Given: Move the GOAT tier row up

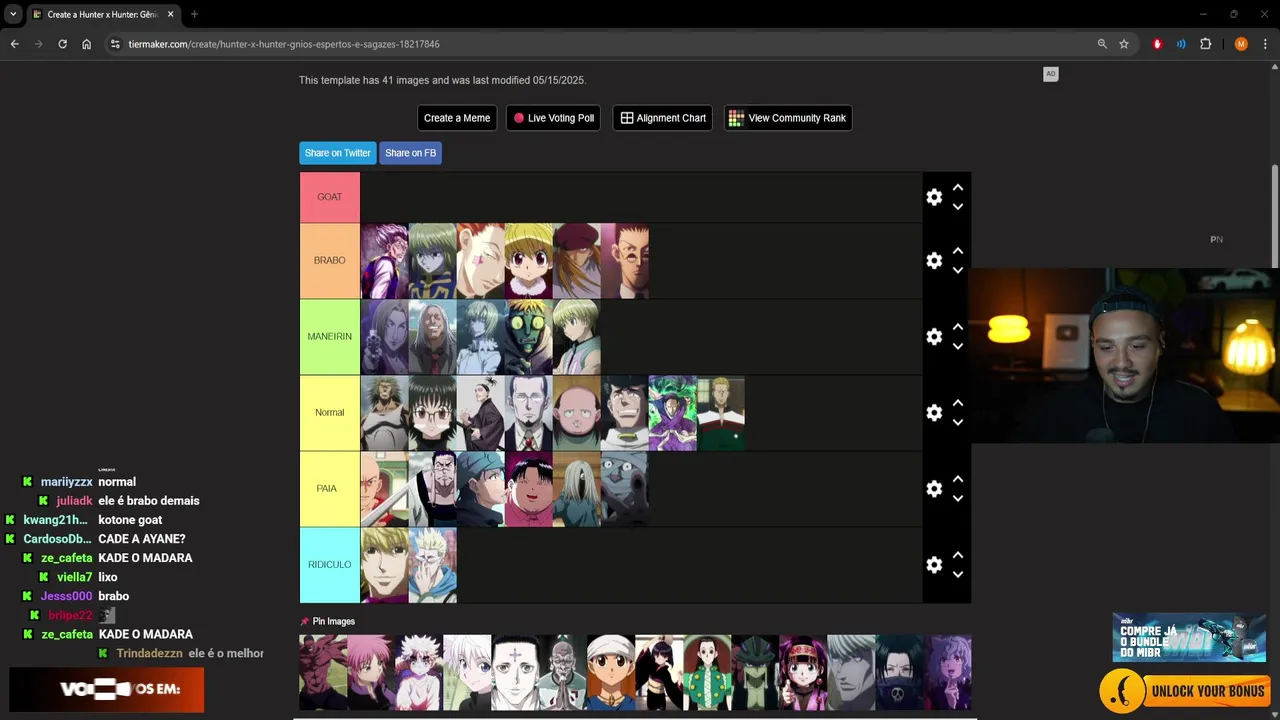Looking at the screenshot, I should [958, 187].
